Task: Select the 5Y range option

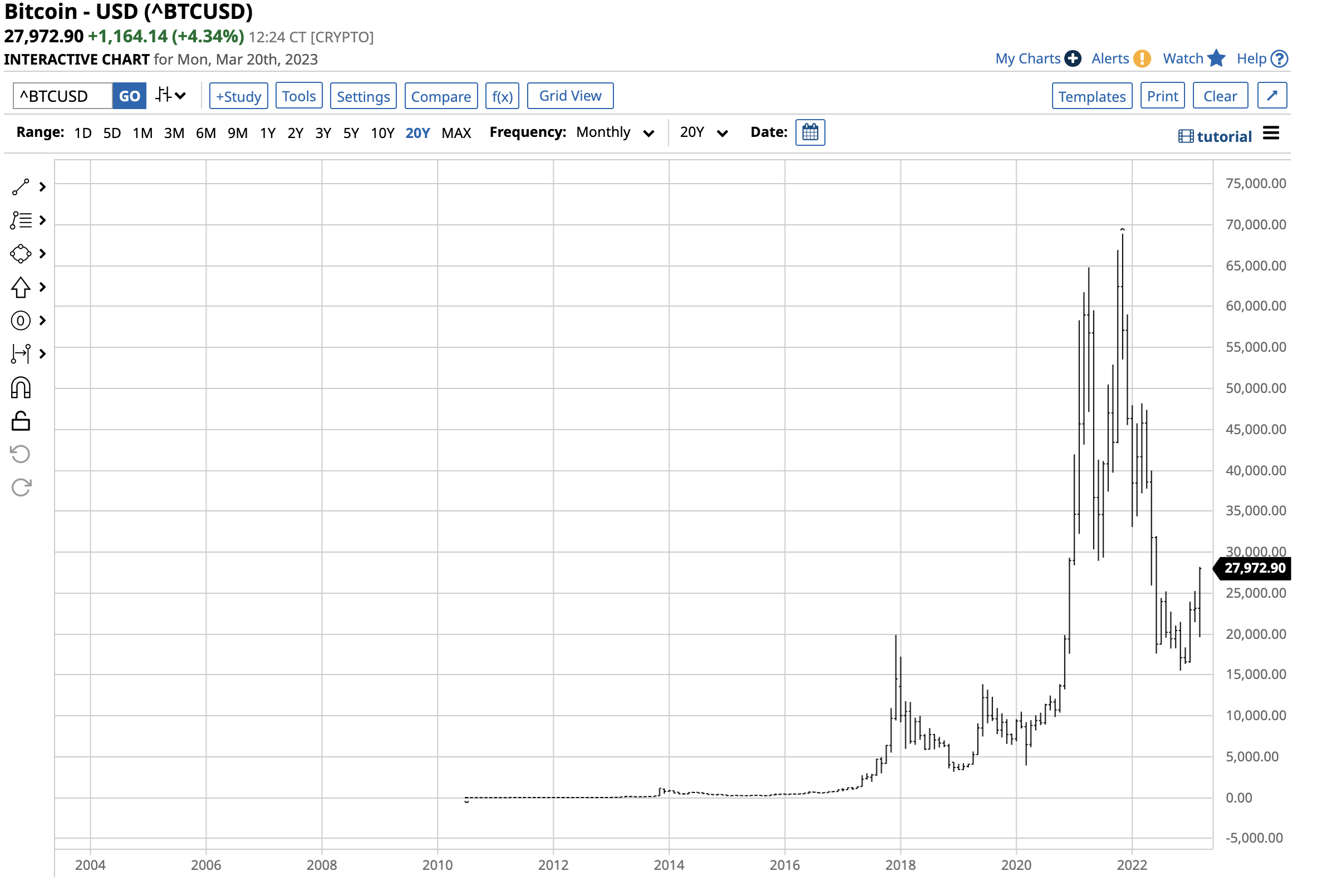Action: 351,133
